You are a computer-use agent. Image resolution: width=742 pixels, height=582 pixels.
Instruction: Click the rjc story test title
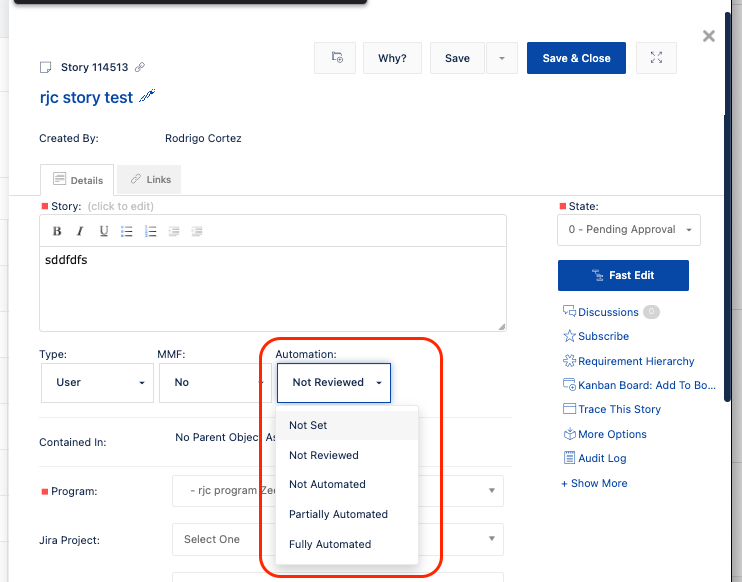[86, 97]
